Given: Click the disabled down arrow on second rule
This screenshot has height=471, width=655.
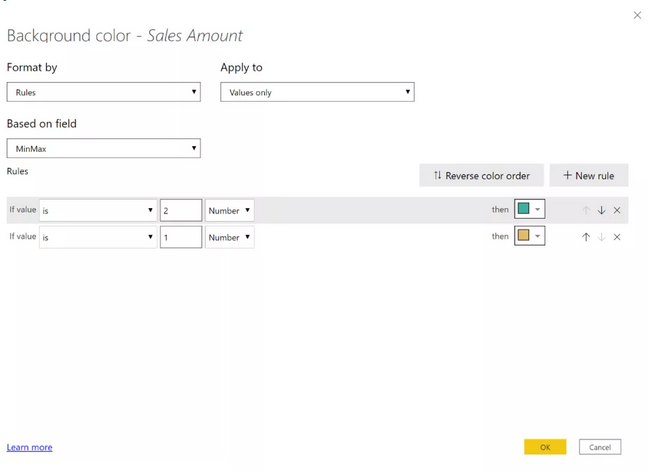Looking at the screenshot, I should point(601,237).
